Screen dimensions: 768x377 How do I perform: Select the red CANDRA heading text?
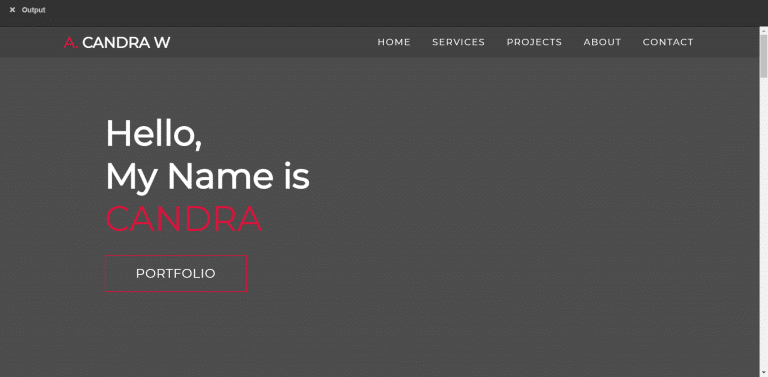tap(184, 219)
